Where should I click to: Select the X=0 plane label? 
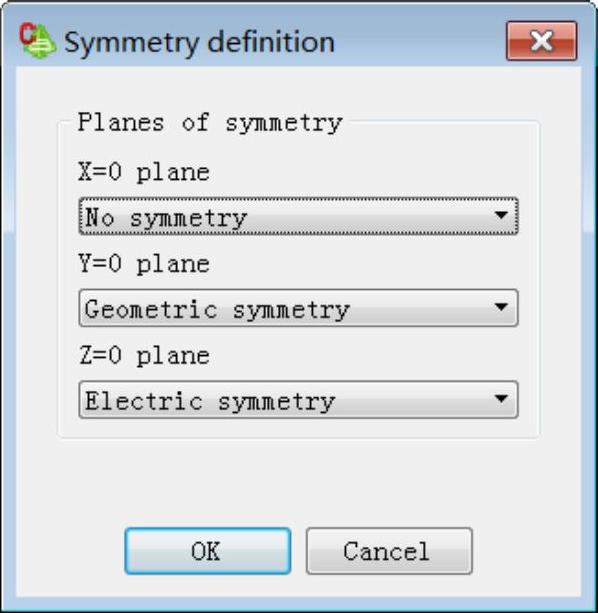pyautogui.click(x=144, y=172)
